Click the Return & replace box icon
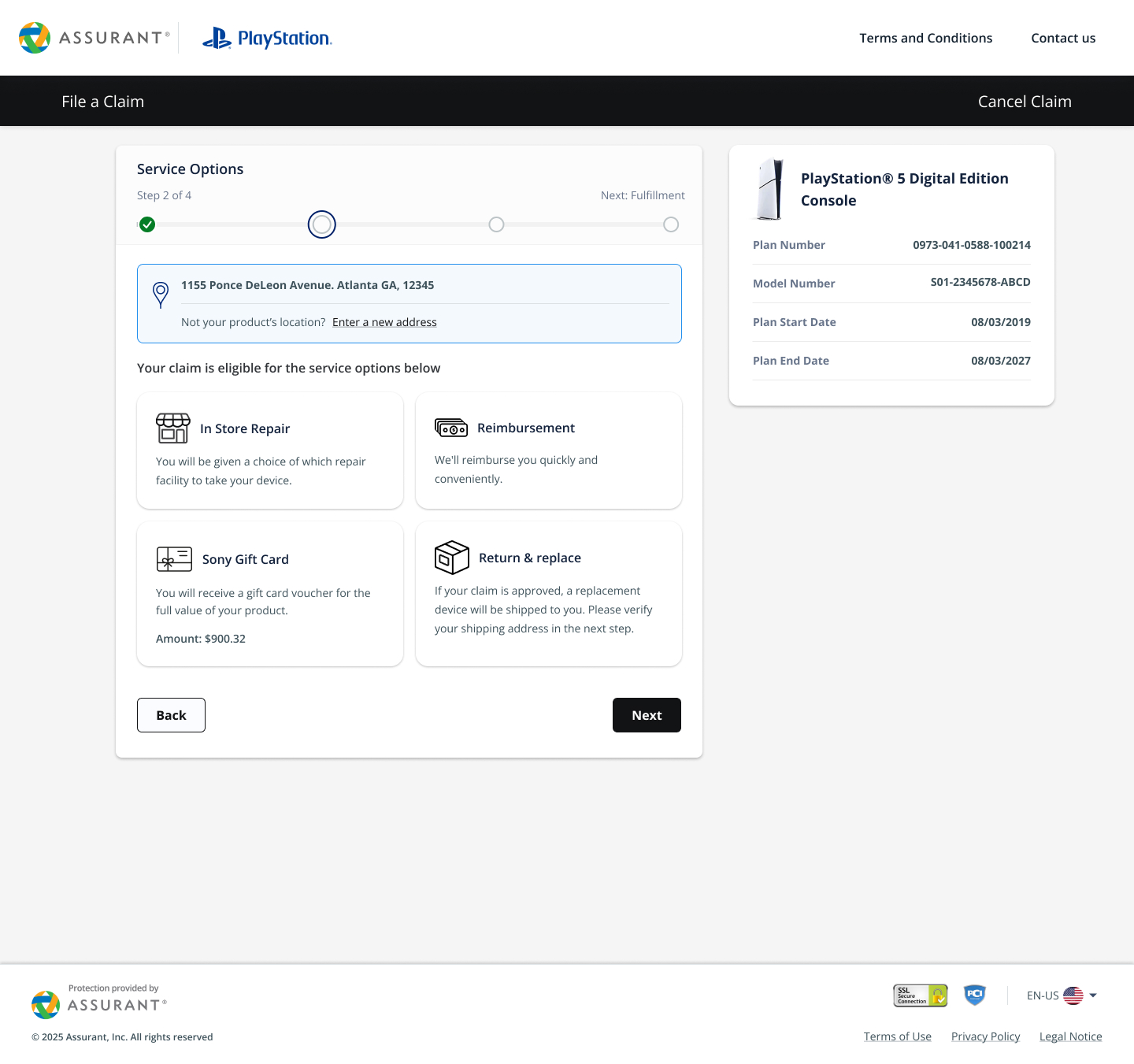The image size is (1134, 1064). pos(452,558)
